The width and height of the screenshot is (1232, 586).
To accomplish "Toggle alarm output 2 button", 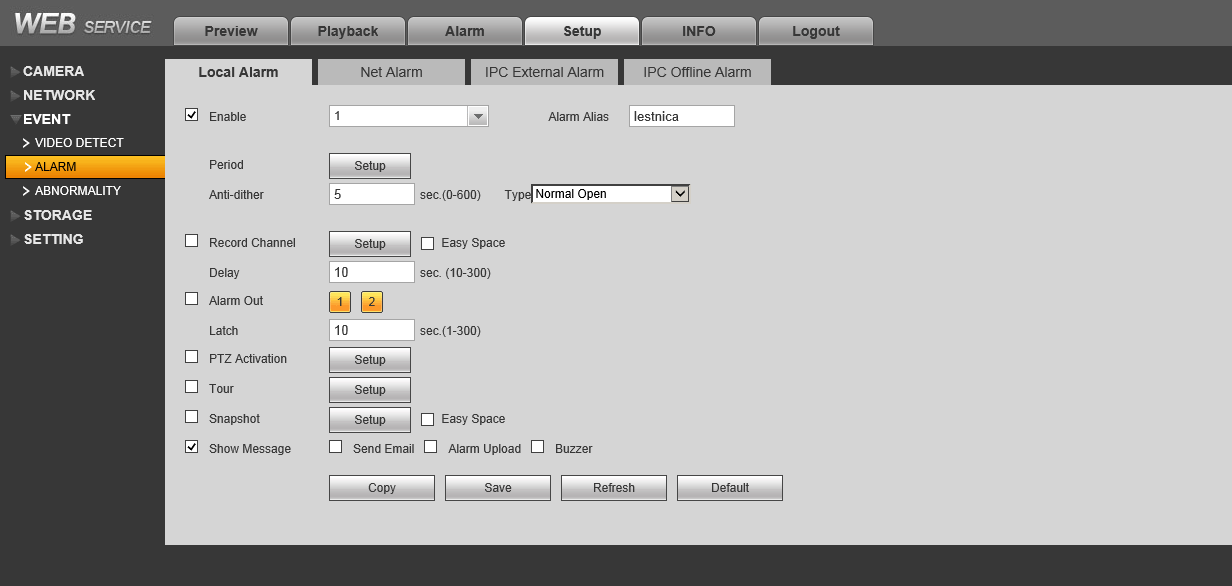I will click(372, 302).
